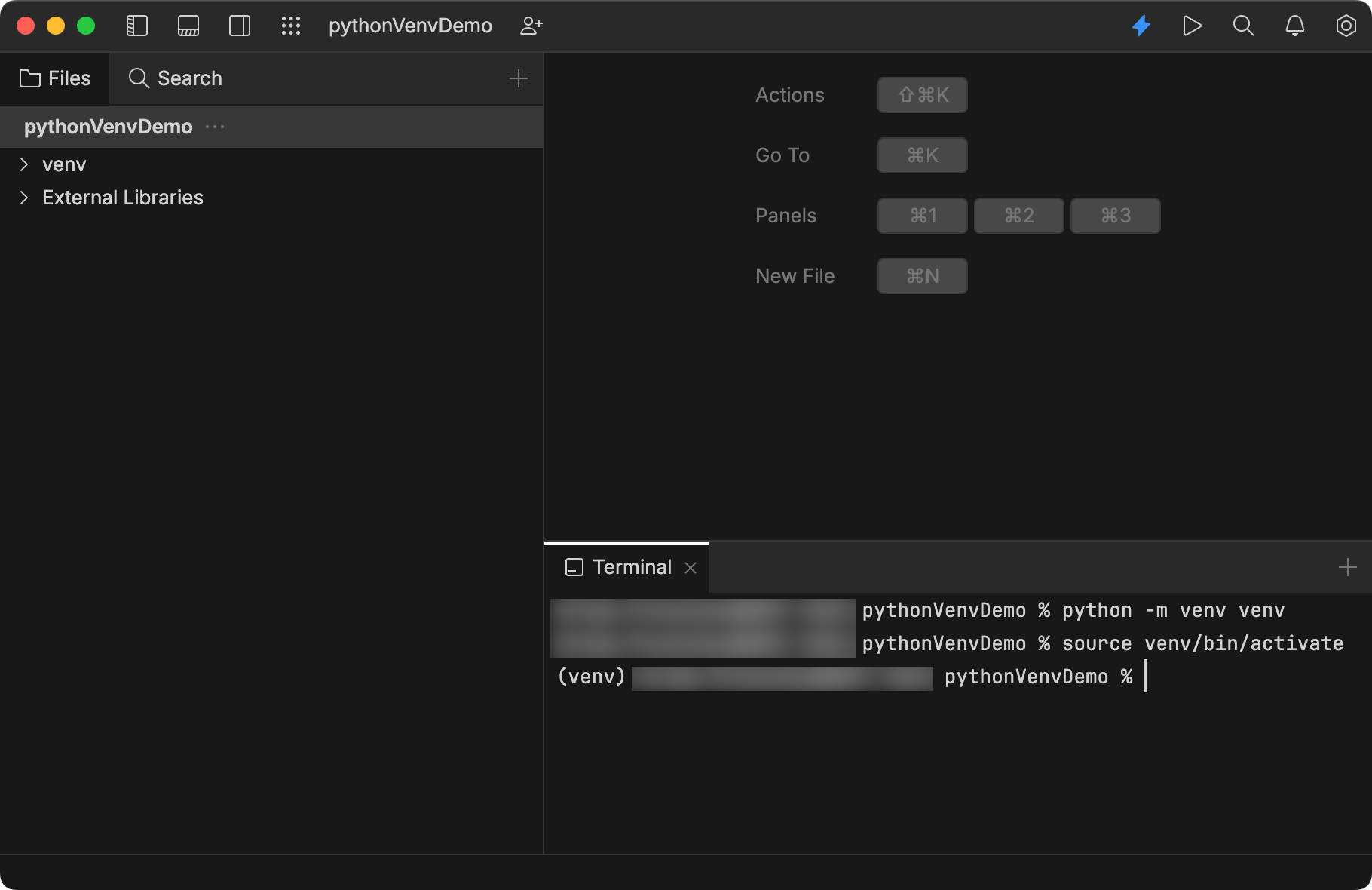Open the workspace switcher grid icon
Image resolution: width=1372 pixels, height=890 pixels.
(291, 26)
